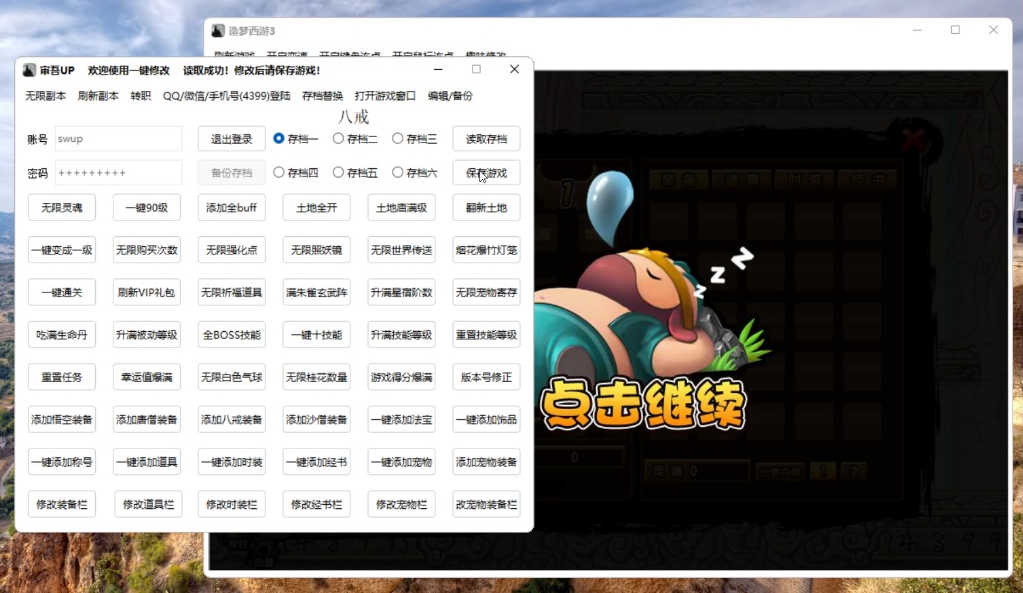
Task: Select the 存档六 save slot radio button
Action: (x=415, y=173)
